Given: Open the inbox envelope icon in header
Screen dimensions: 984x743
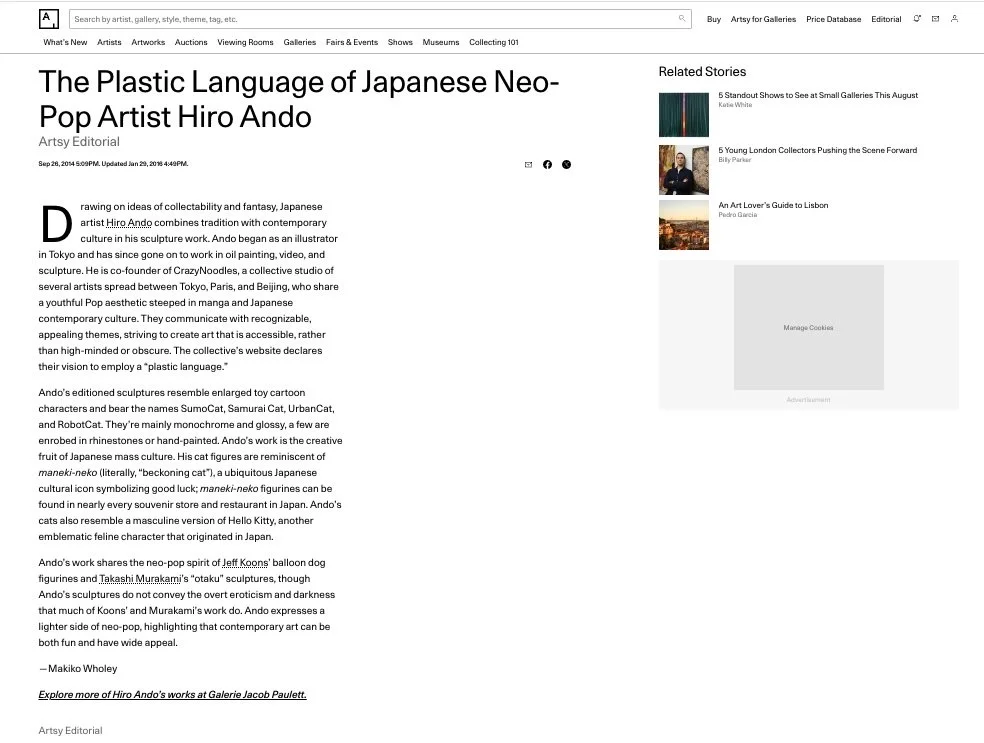Looking at the screenshot, I should coord(935,19).
